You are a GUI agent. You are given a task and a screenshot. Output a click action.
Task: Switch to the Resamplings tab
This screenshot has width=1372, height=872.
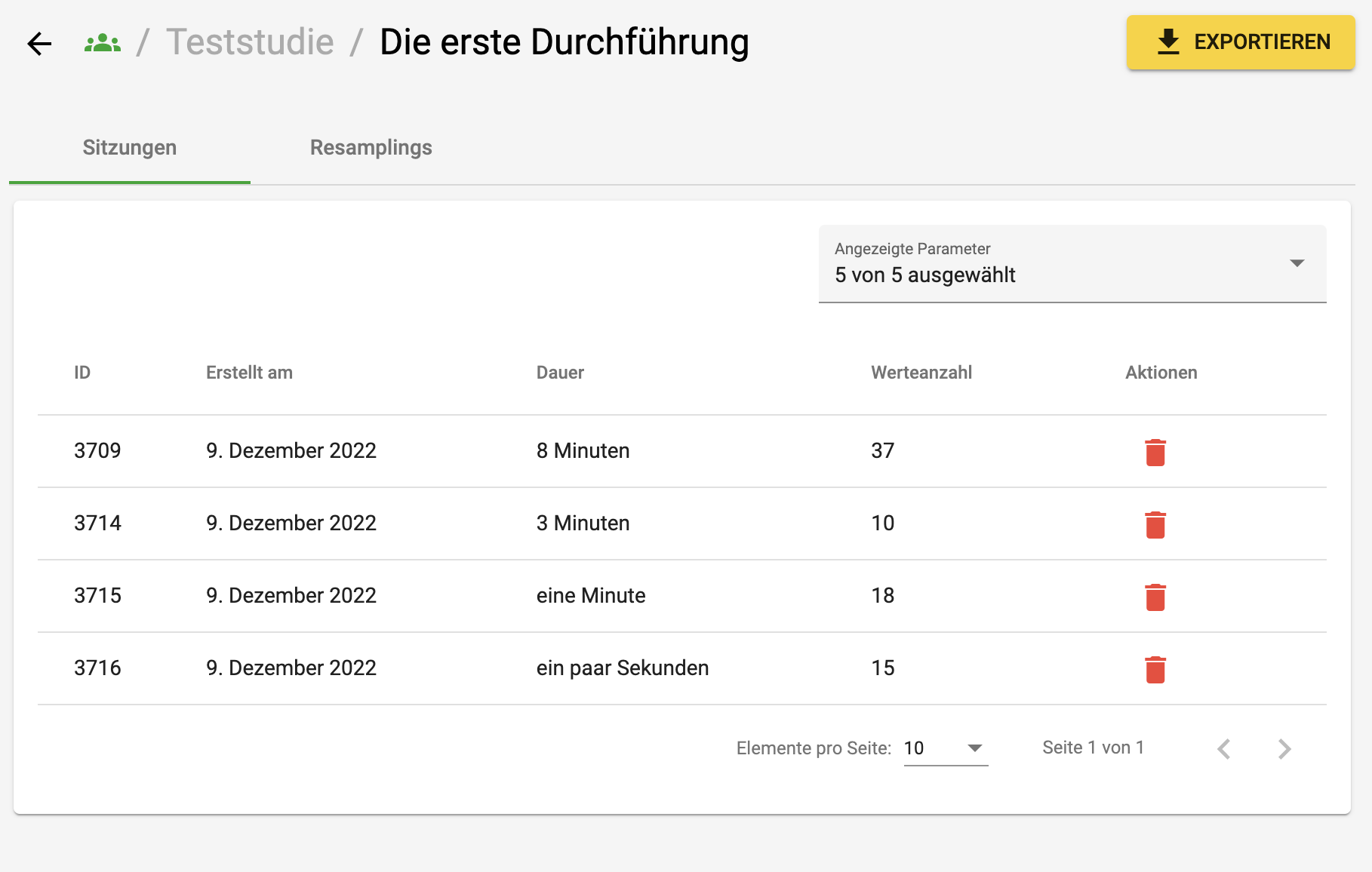pos(371,147)
